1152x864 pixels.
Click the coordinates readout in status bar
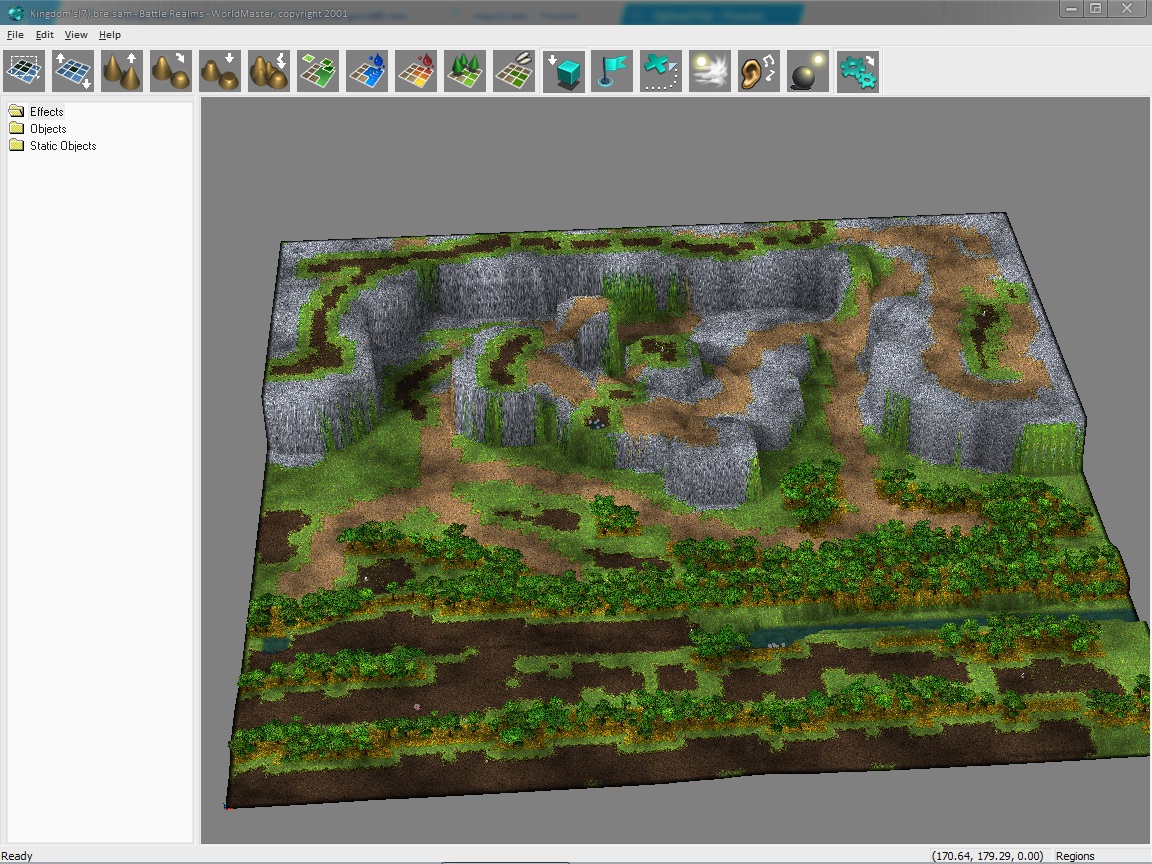[987, 856]
